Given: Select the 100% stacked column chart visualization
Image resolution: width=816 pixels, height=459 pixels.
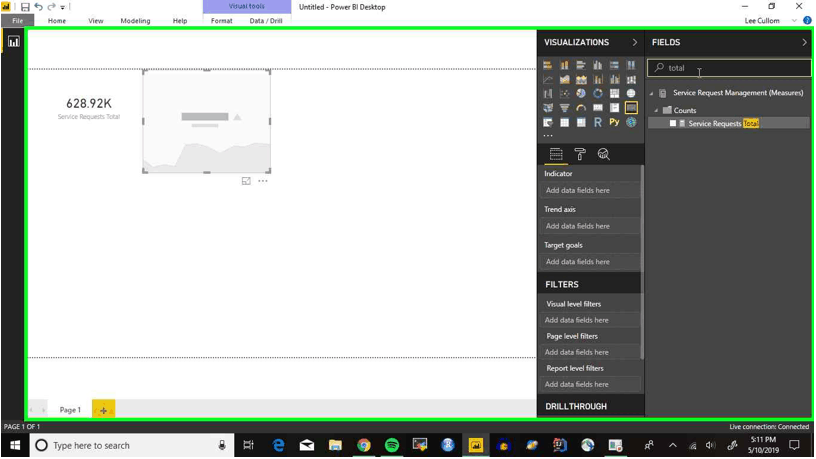Looking at the screenshot, I should [x=631, y=65].
